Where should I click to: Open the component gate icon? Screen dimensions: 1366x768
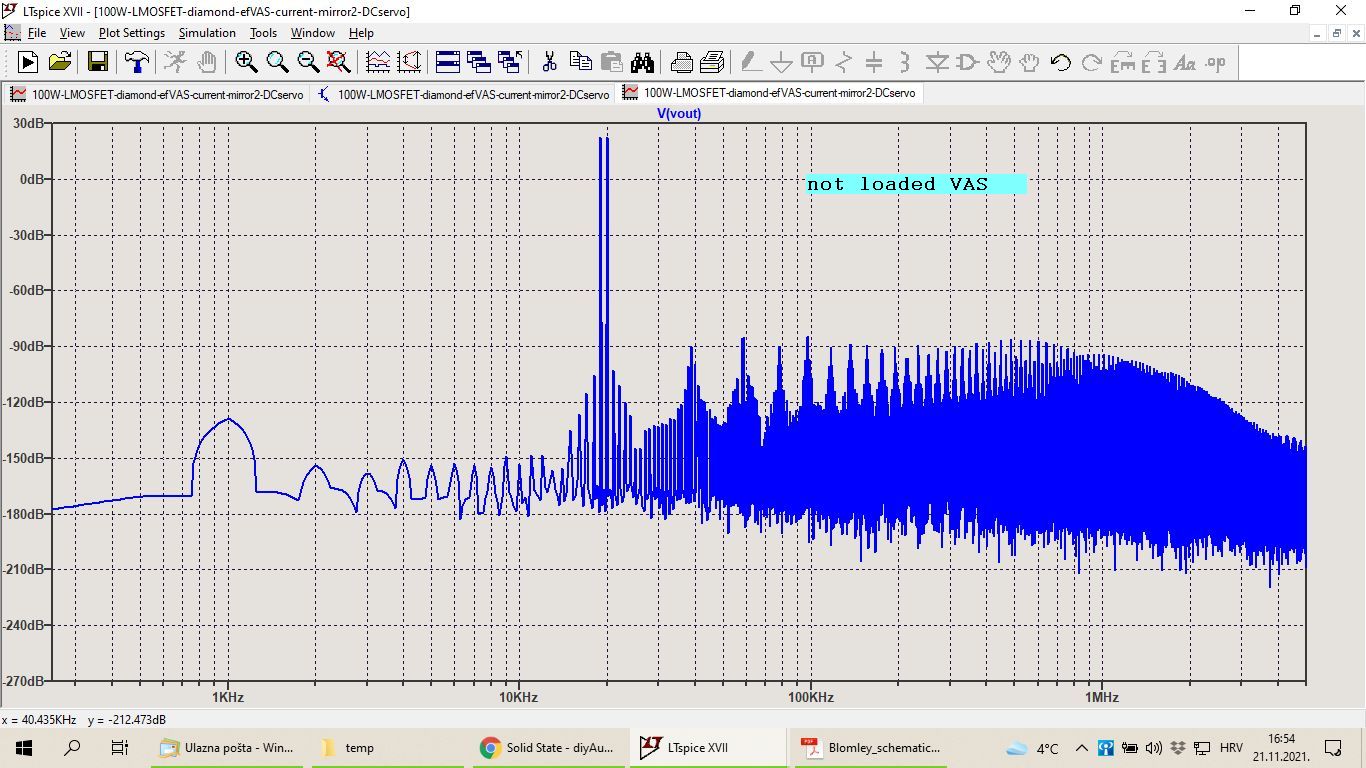[x=968, y=62]
